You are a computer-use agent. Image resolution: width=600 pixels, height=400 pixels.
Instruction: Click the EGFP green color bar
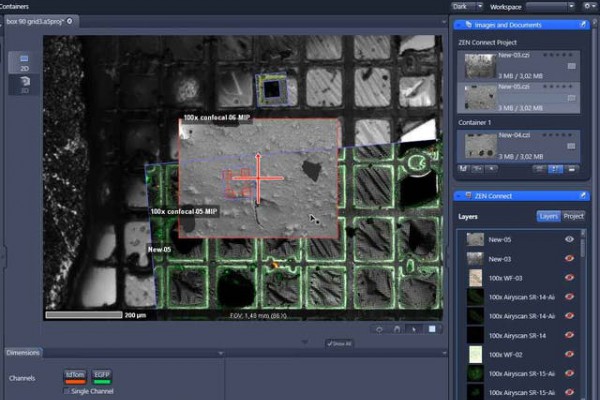point(102,381)
